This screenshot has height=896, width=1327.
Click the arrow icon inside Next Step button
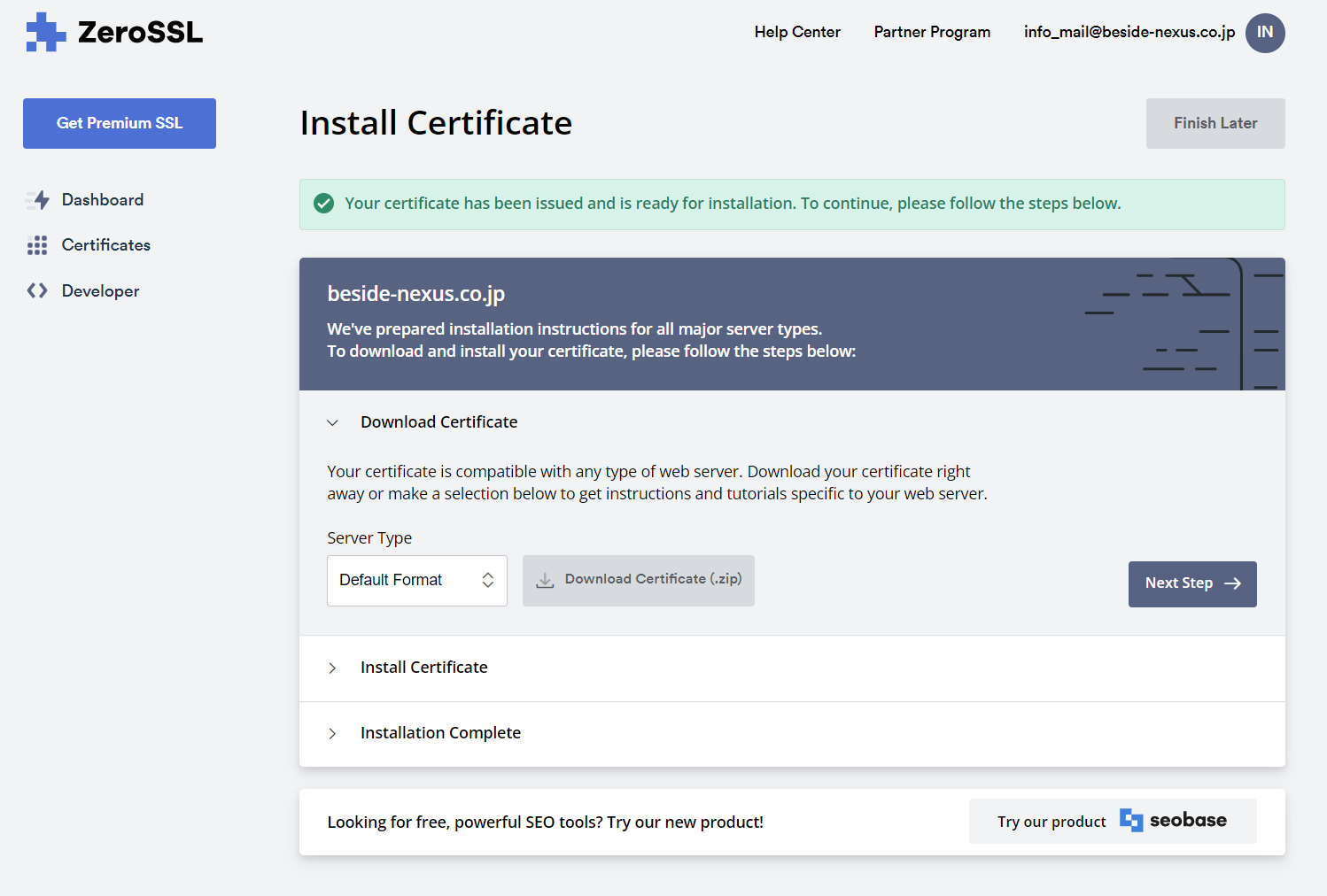tap(1232, 583)
